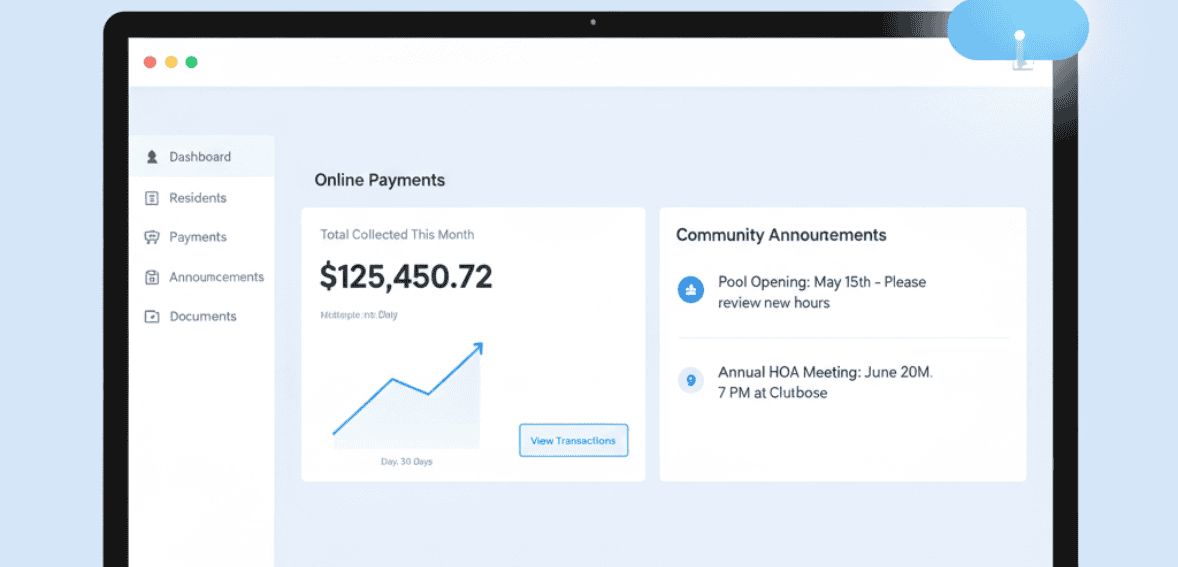
Task: Open the Pool Opening May 15th announcement
Action: tap(822, 292)
